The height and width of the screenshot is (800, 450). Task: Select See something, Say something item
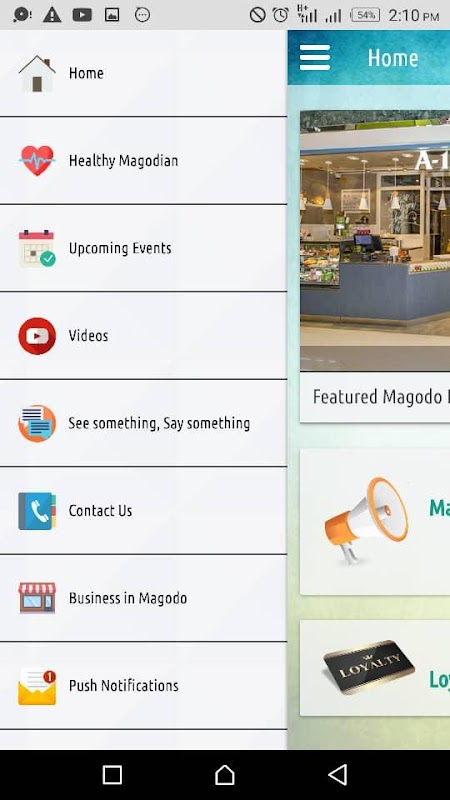(143, 423)
